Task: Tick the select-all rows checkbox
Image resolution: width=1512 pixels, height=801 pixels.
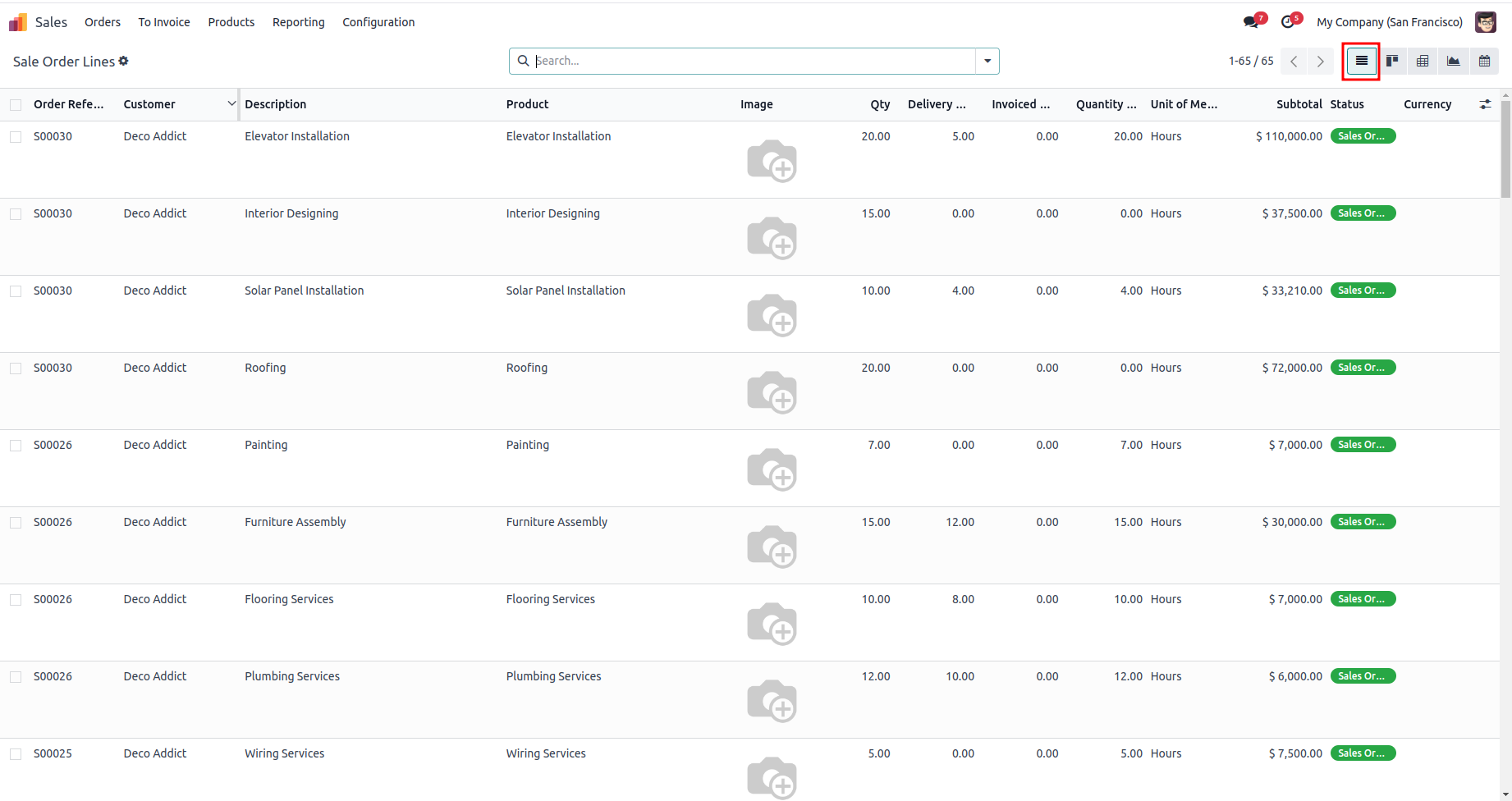Action: [x=16, y=105]
